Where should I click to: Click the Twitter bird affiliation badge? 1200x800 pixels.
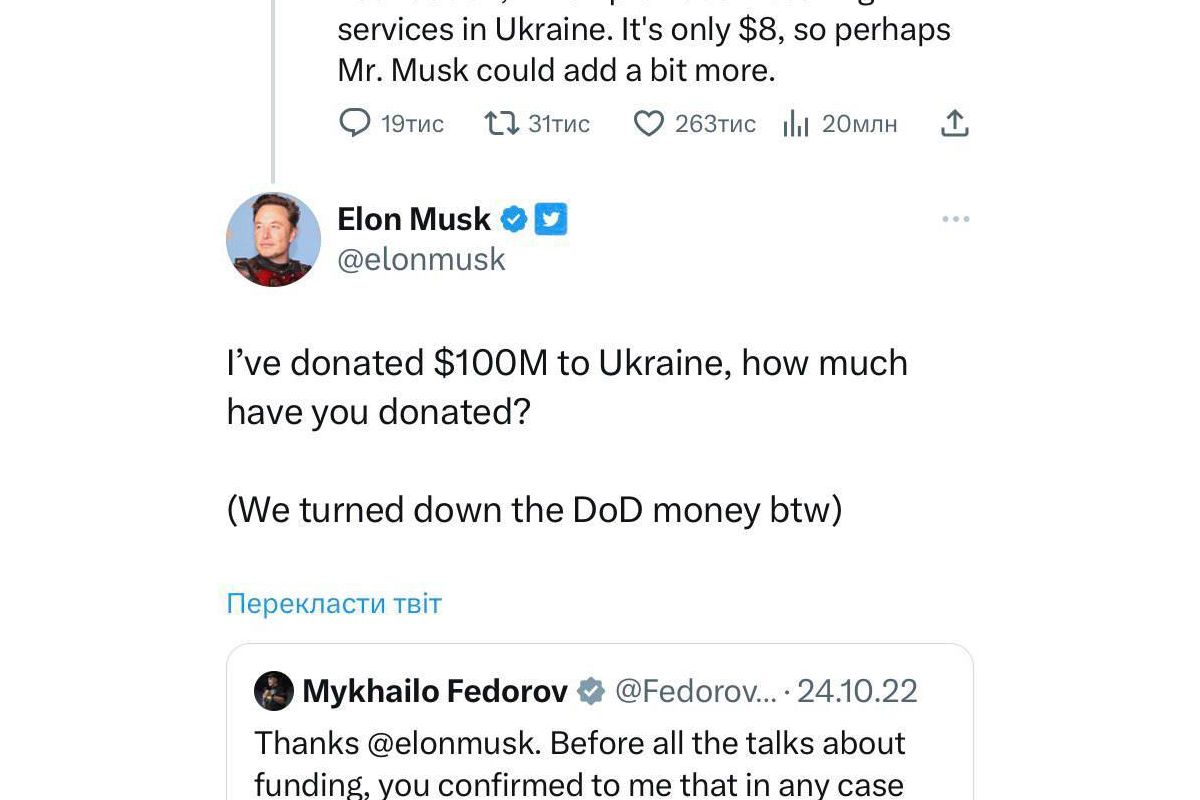click(x=551, y=219)
